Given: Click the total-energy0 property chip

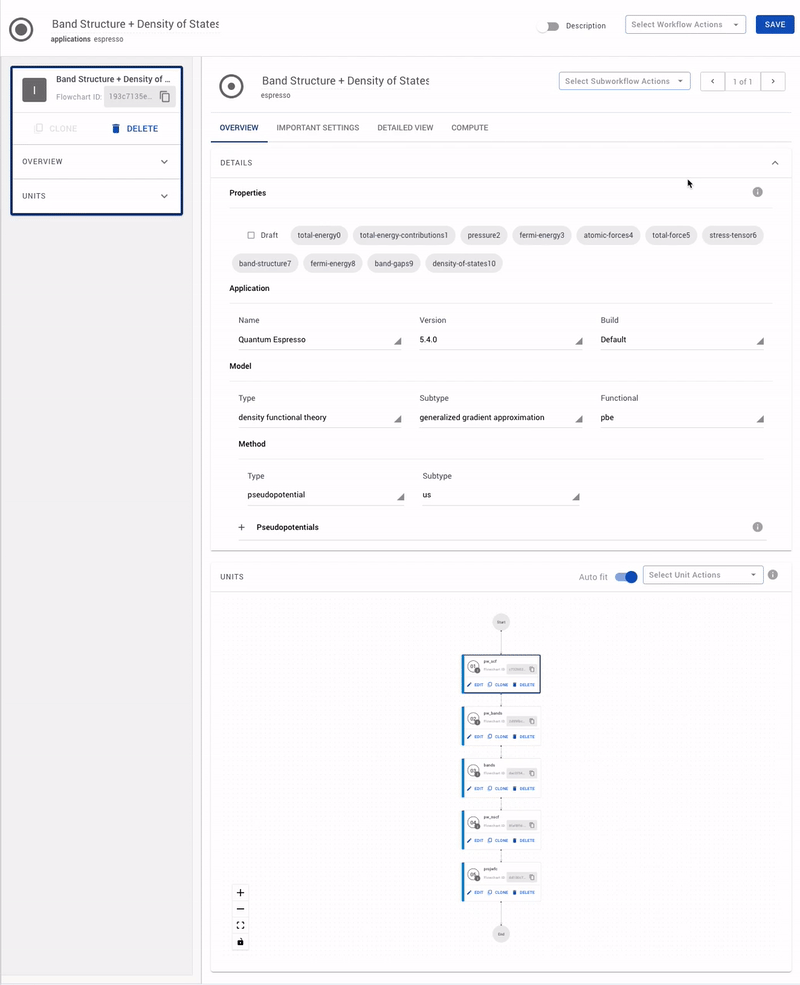Looking at the screenshot, I should pos(319,235).
